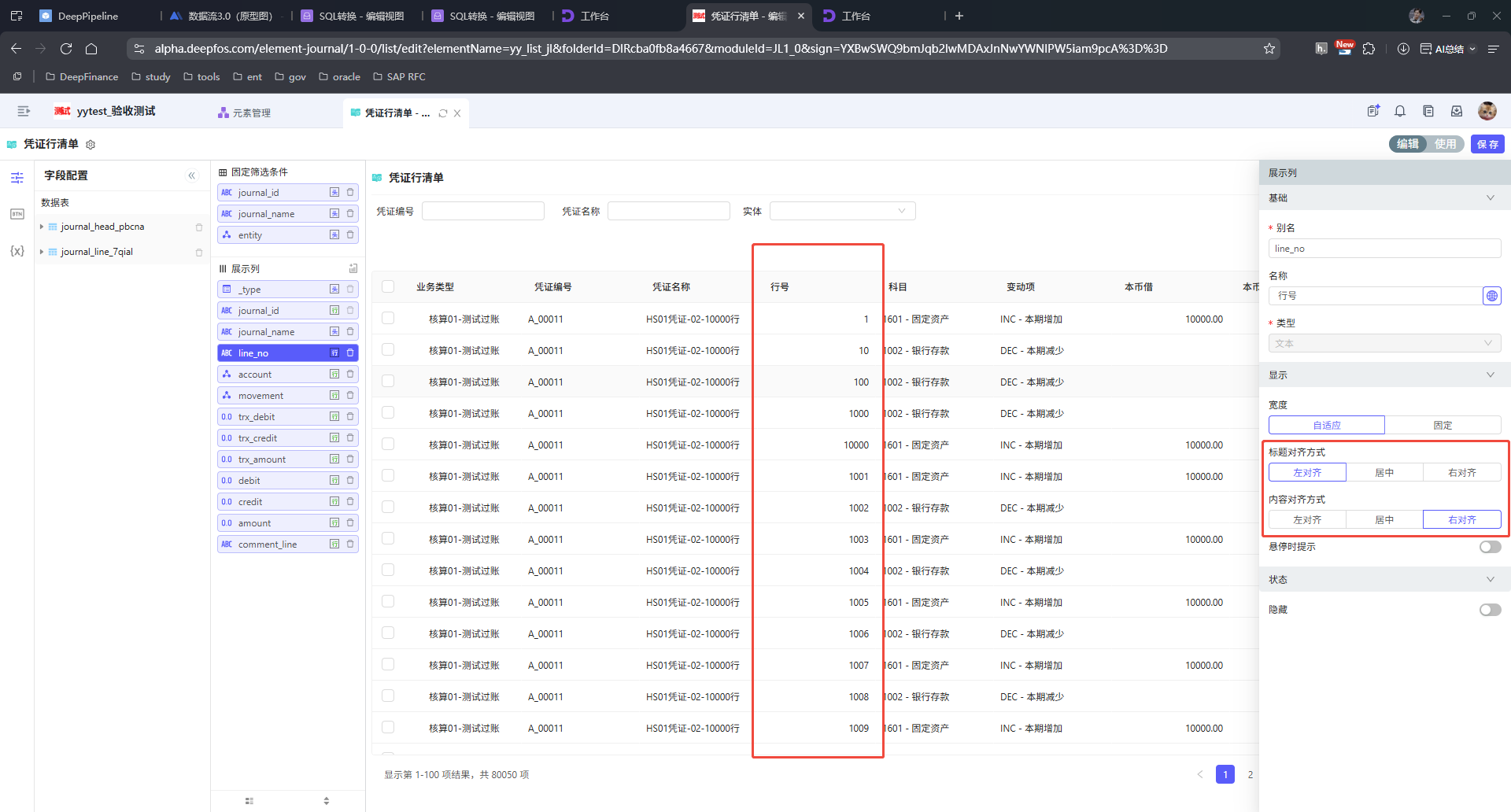Collapse the 显示 section
Image resolution: width=1511 pixels, height=812 pixels.
[x=1490, y=375]
